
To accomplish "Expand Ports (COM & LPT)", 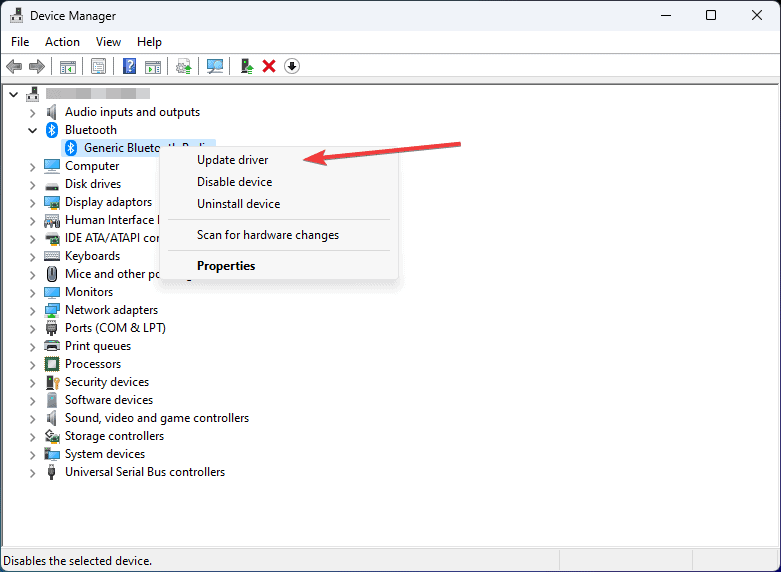I will point(32,329).
